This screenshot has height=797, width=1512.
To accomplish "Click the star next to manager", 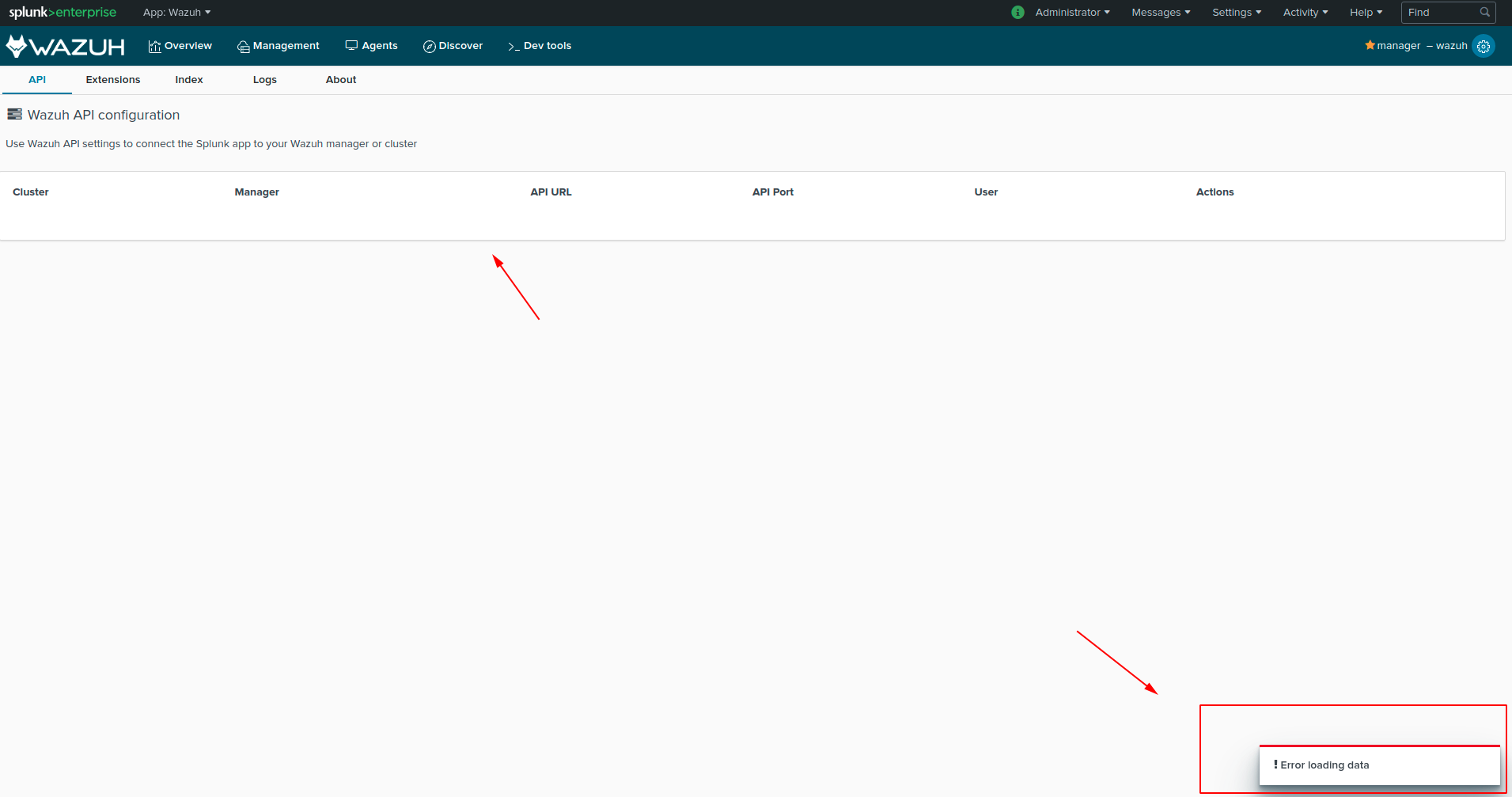I will 1370,45.
